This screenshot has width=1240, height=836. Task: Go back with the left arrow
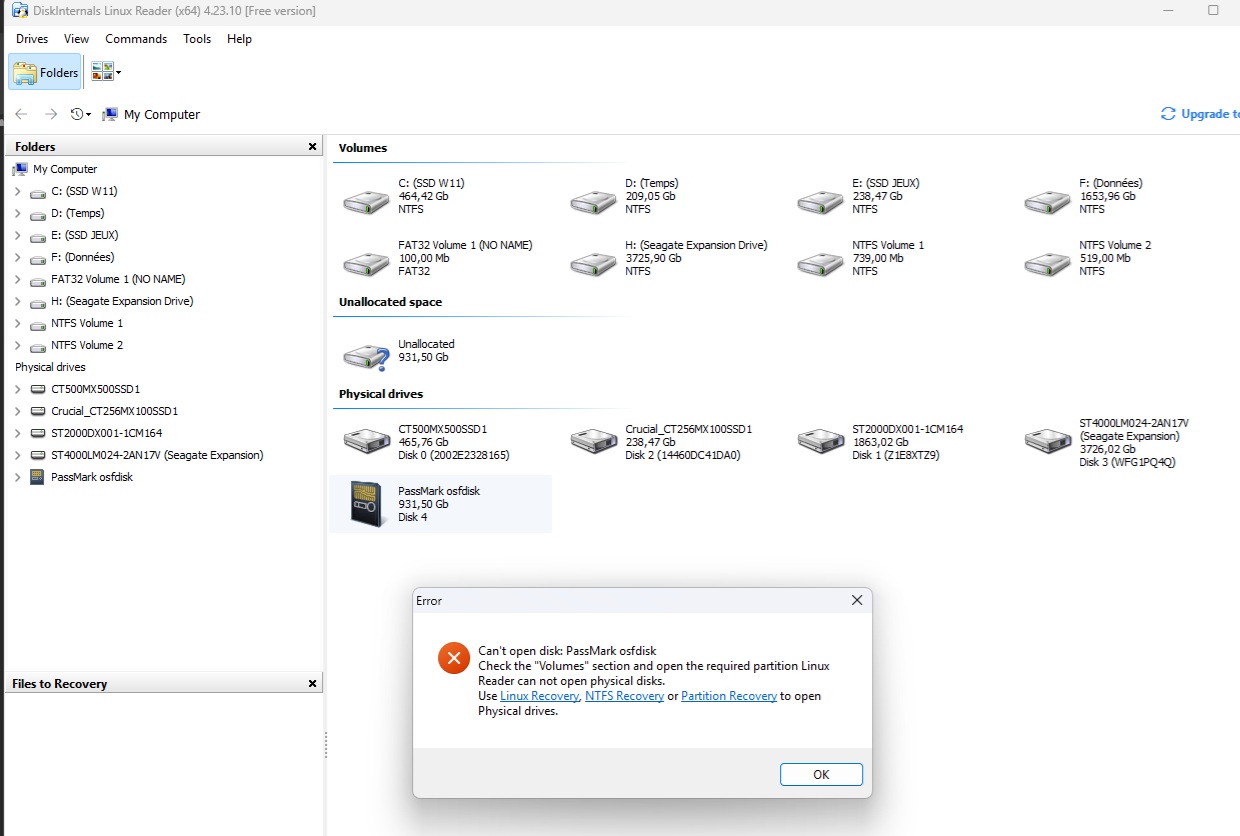coord(21,114)
